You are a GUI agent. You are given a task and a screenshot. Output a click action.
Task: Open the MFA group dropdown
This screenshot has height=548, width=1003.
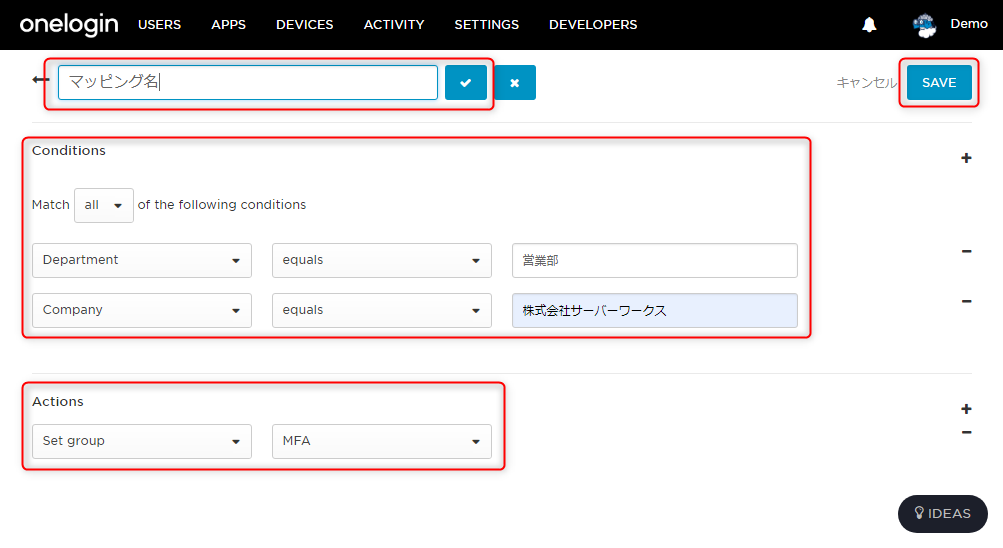(x=382, y=441)
